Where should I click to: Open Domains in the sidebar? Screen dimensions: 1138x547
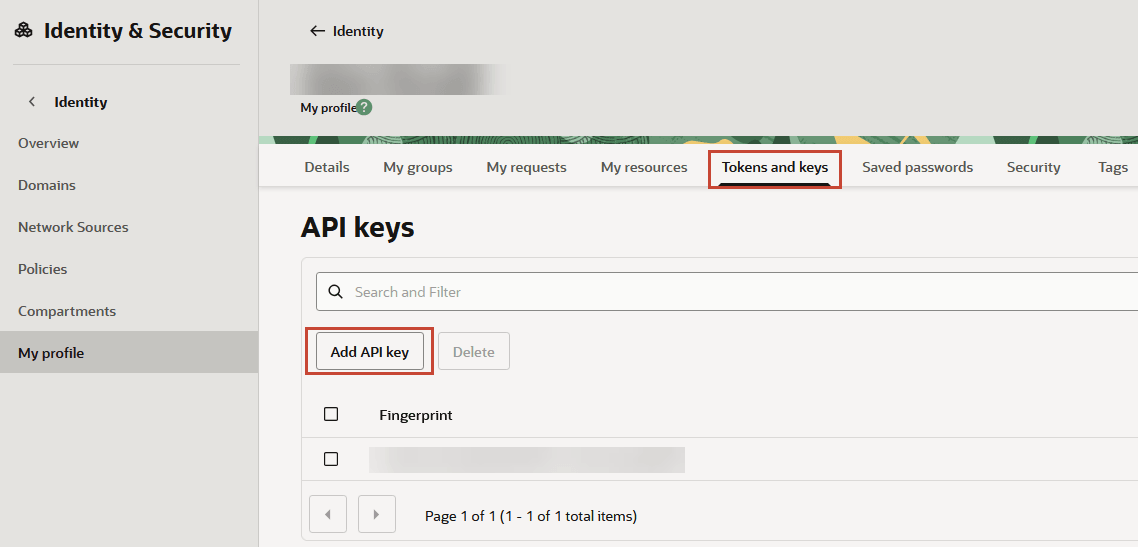click(x=46, y=185)
